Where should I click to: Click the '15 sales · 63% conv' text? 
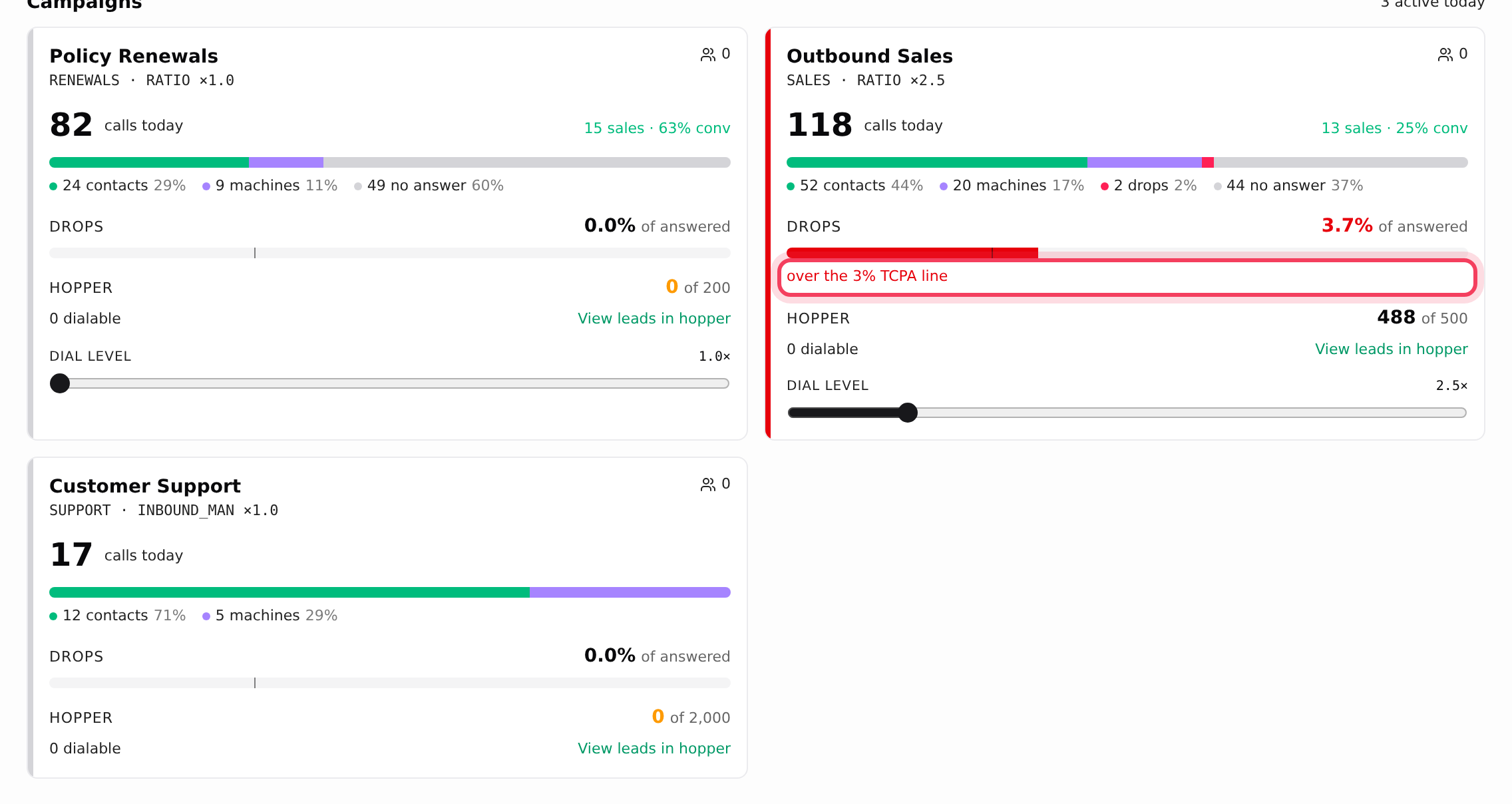pos(657,128)
